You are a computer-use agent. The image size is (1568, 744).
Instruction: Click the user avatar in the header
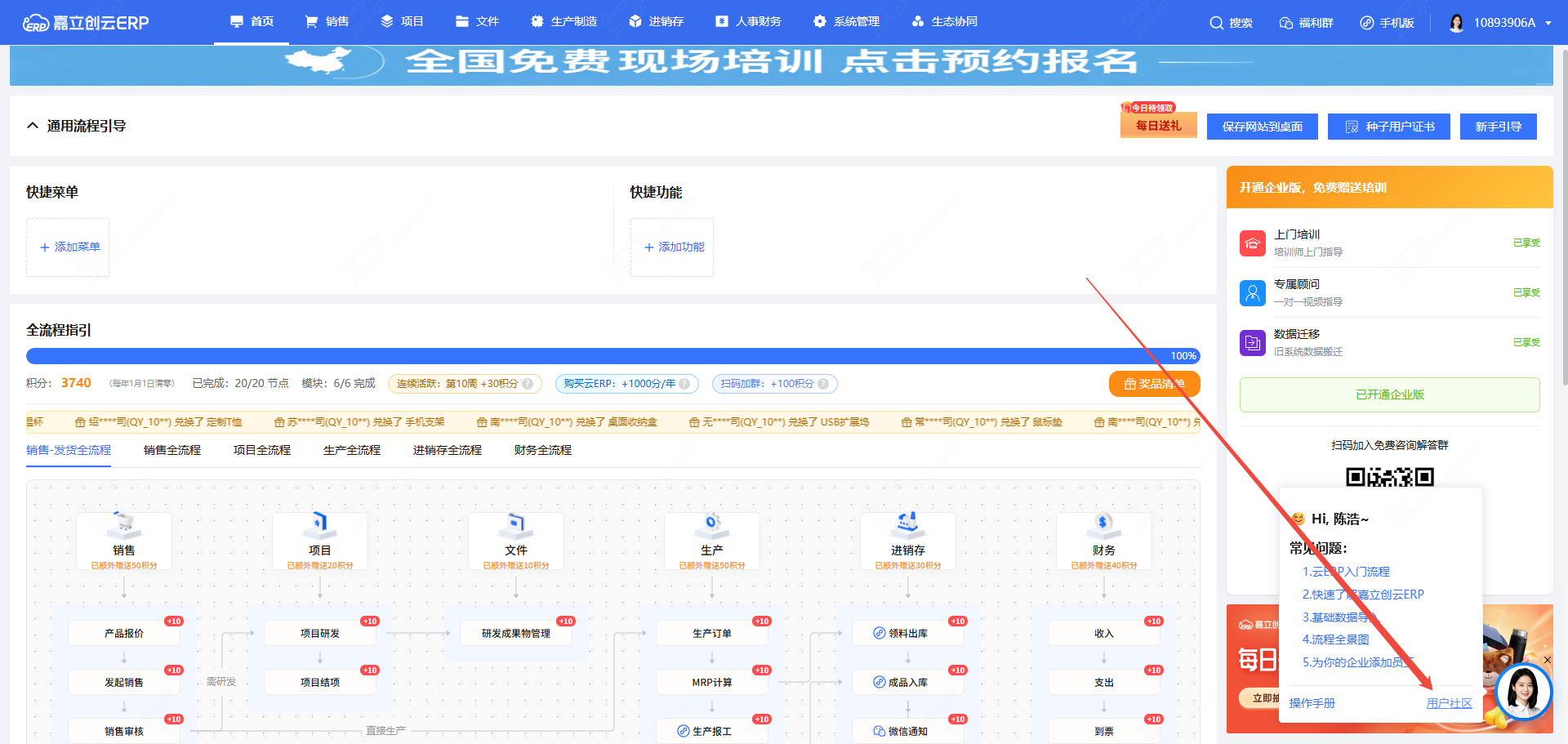[1456, 23]
